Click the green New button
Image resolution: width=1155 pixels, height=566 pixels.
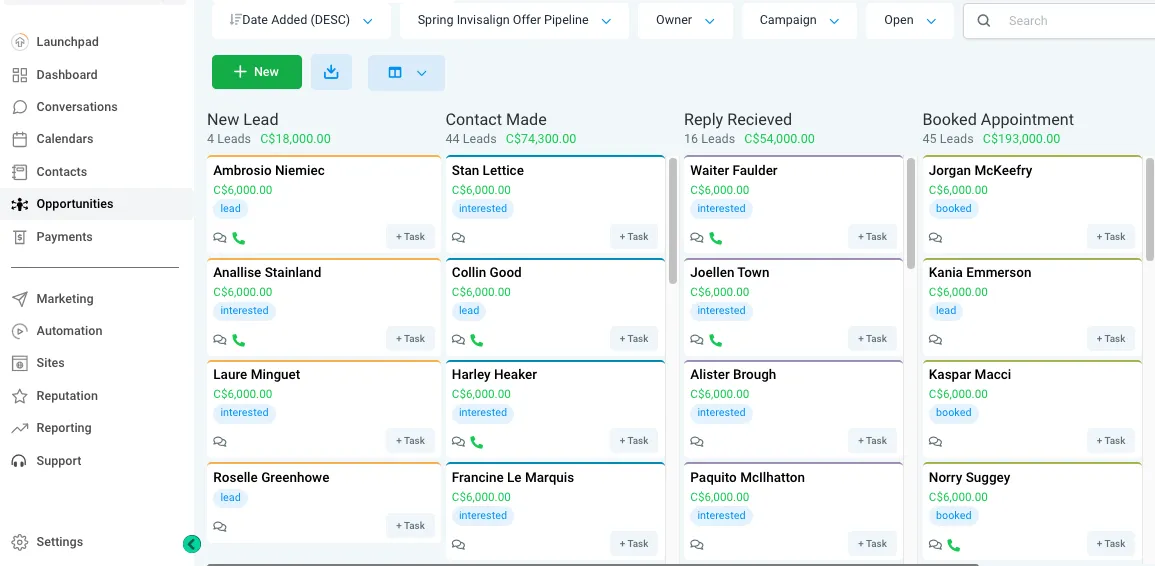[x=257, y=72]
